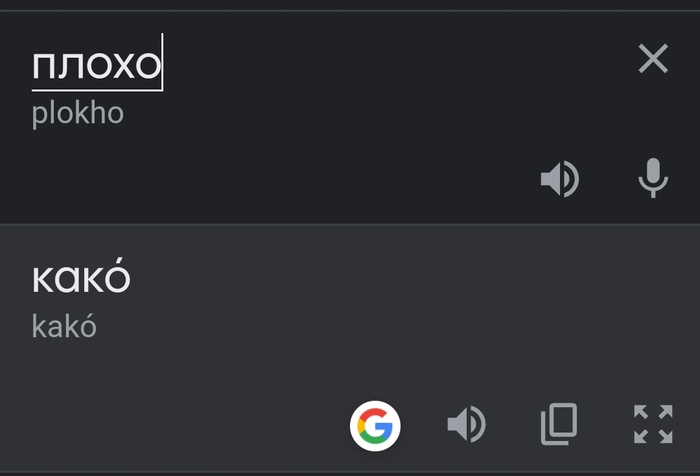Play audio of the translation како́

[466, 426]
